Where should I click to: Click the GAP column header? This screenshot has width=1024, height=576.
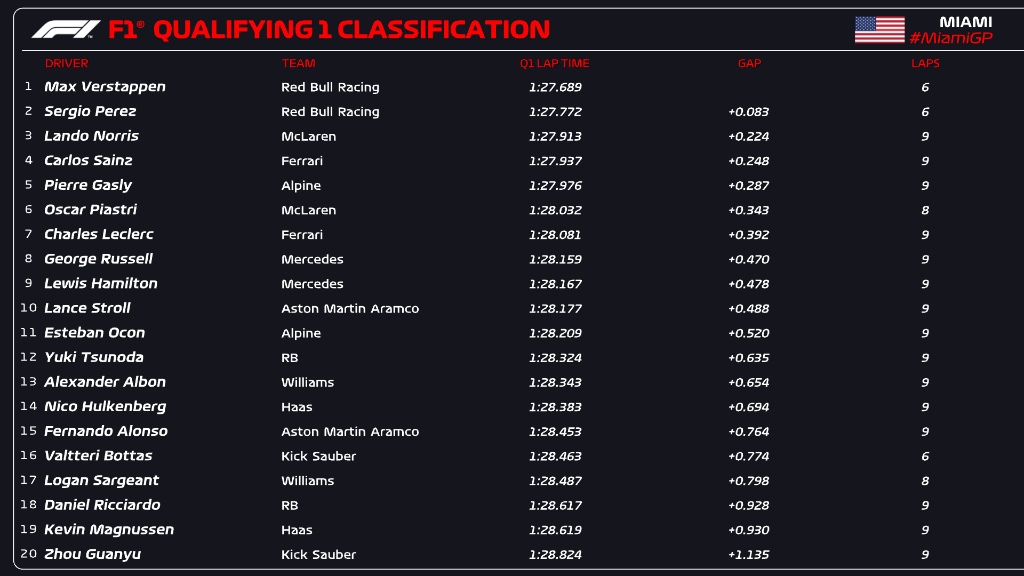(749, 63)
